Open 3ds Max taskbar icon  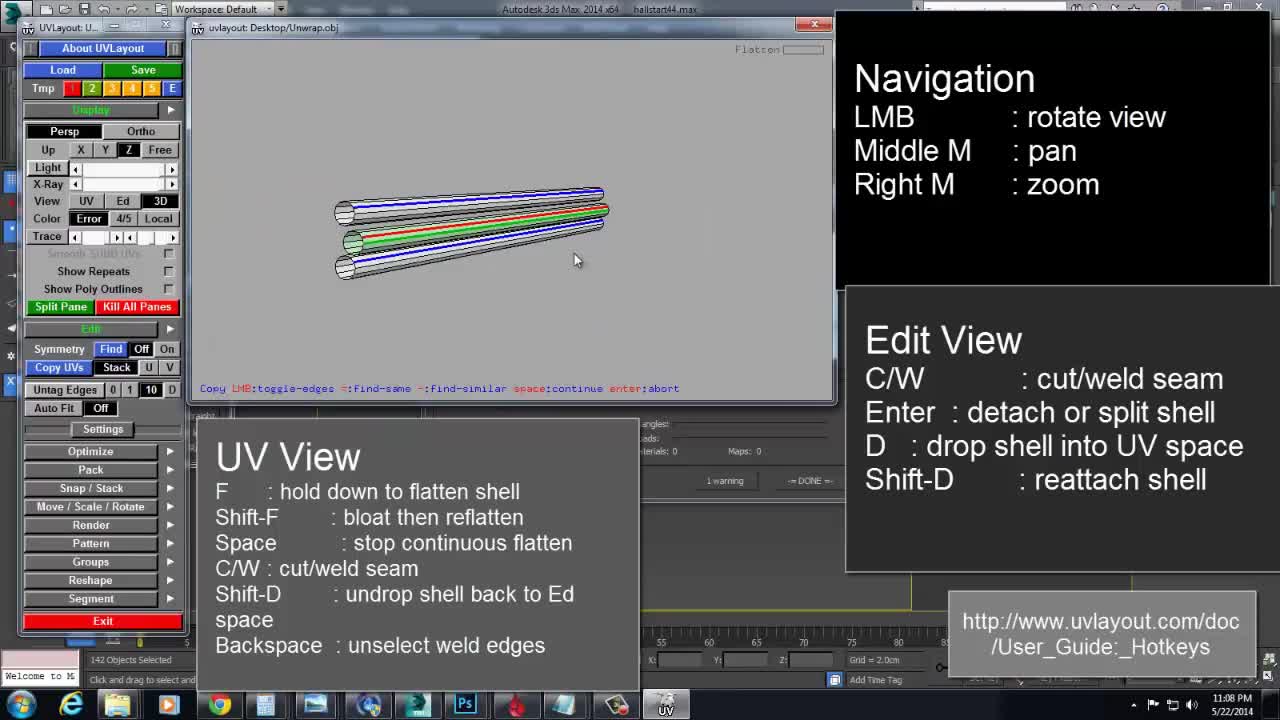coord(417,705)
